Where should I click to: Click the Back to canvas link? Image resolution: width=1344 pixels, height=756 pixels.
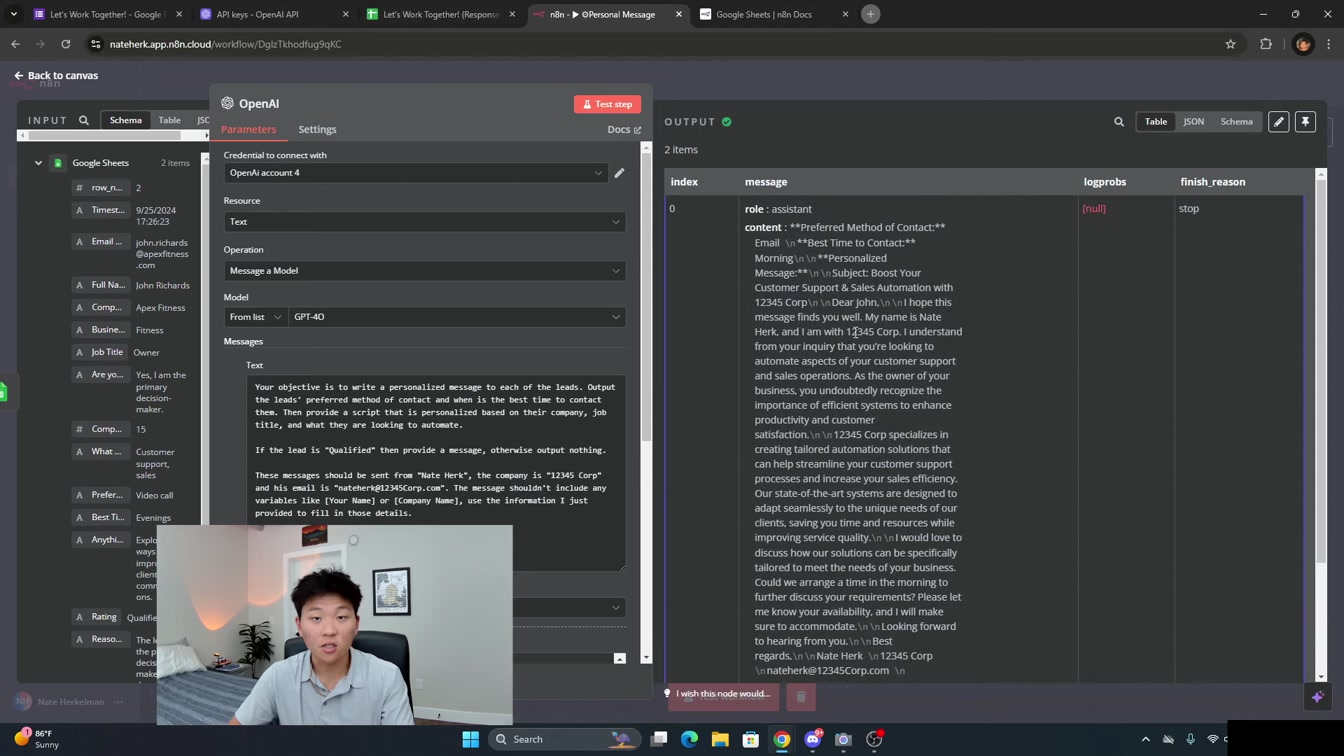coord(56,75)
